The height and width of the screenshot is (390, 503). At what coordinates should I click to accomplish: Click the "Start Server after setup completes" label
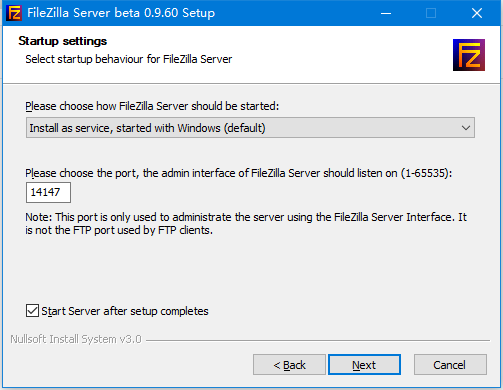[x=125, y=311]
